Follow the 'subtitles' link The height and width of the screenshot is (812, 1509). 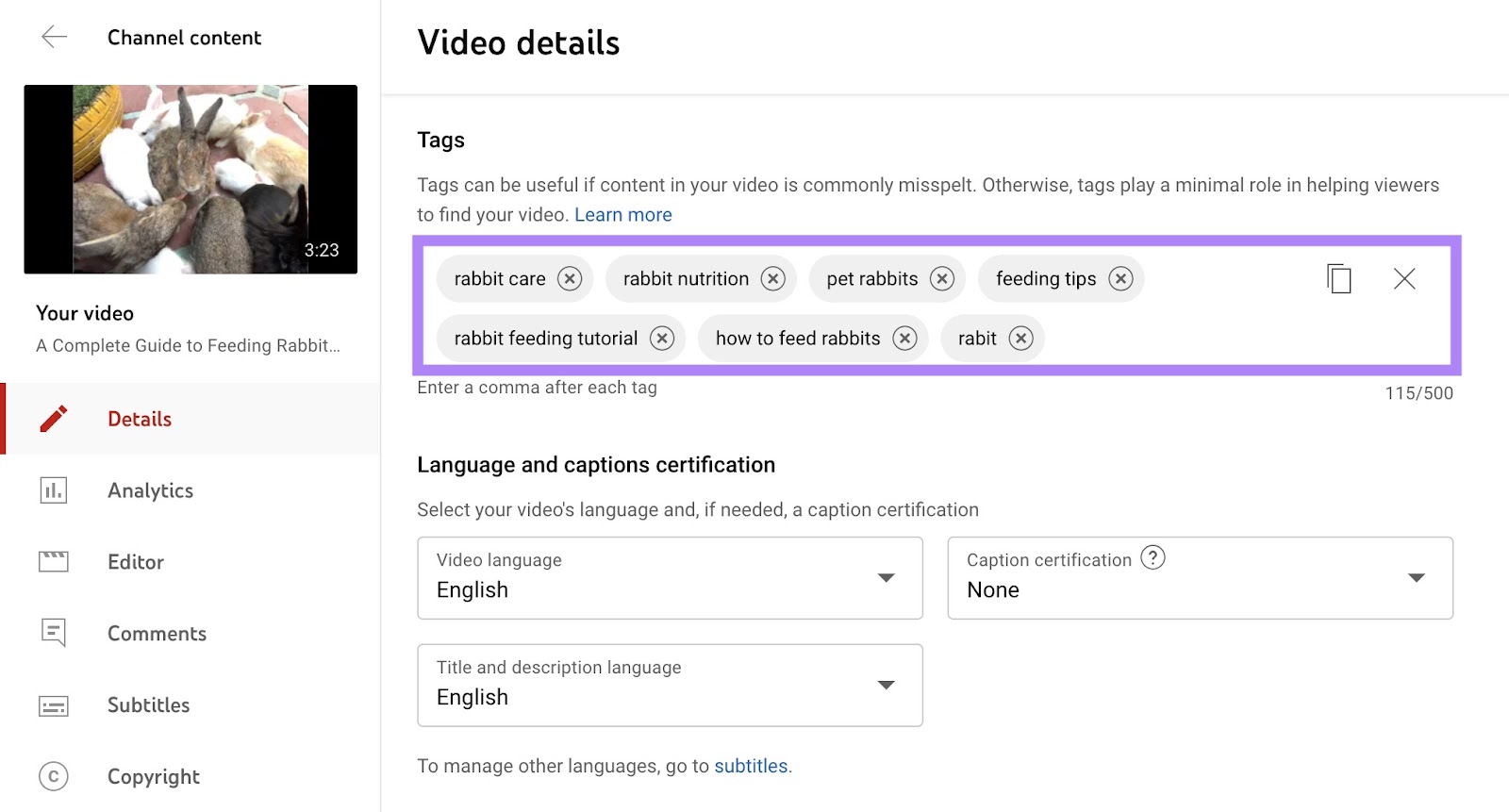tap(750, 766)
